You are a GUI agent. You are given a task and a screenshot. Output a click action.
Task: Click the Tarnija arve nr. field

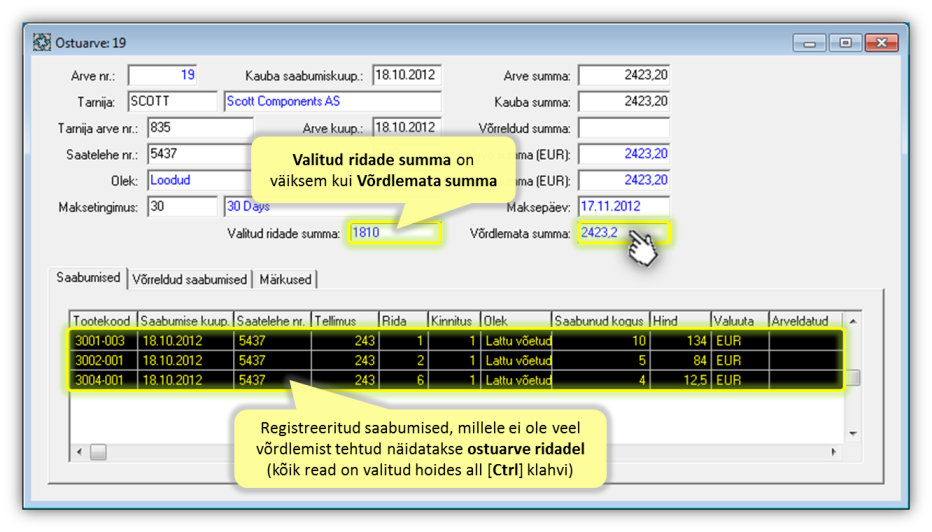pyautogui.click(x=199, y=128)
